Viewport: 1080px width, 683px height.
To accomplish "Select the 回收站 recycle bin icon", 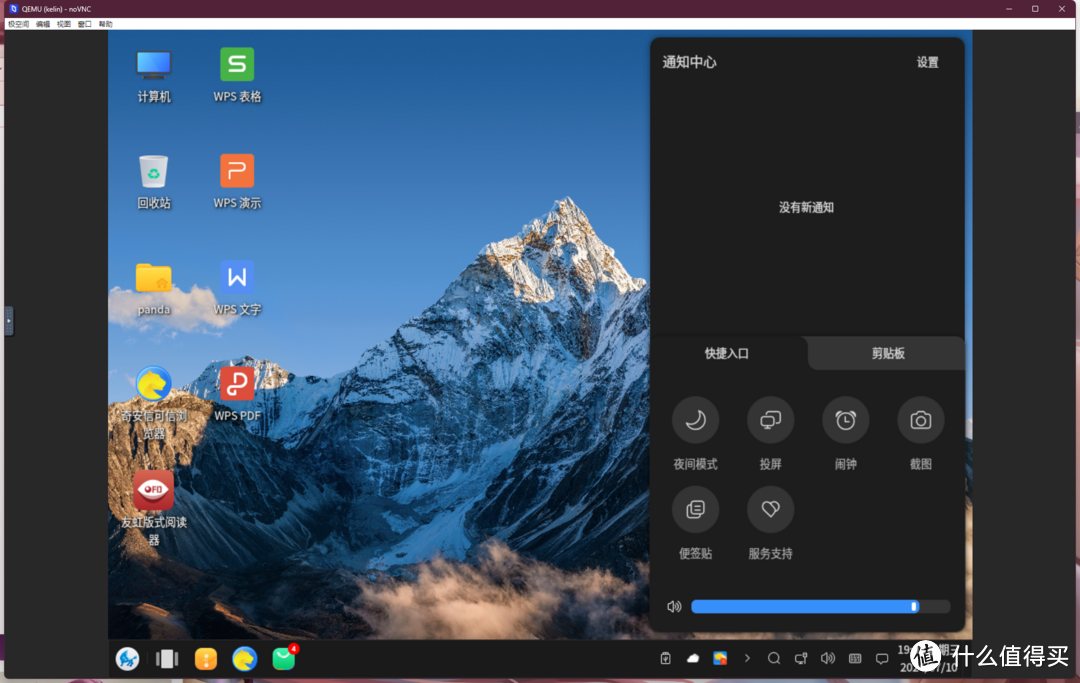I will pos(154,172).
